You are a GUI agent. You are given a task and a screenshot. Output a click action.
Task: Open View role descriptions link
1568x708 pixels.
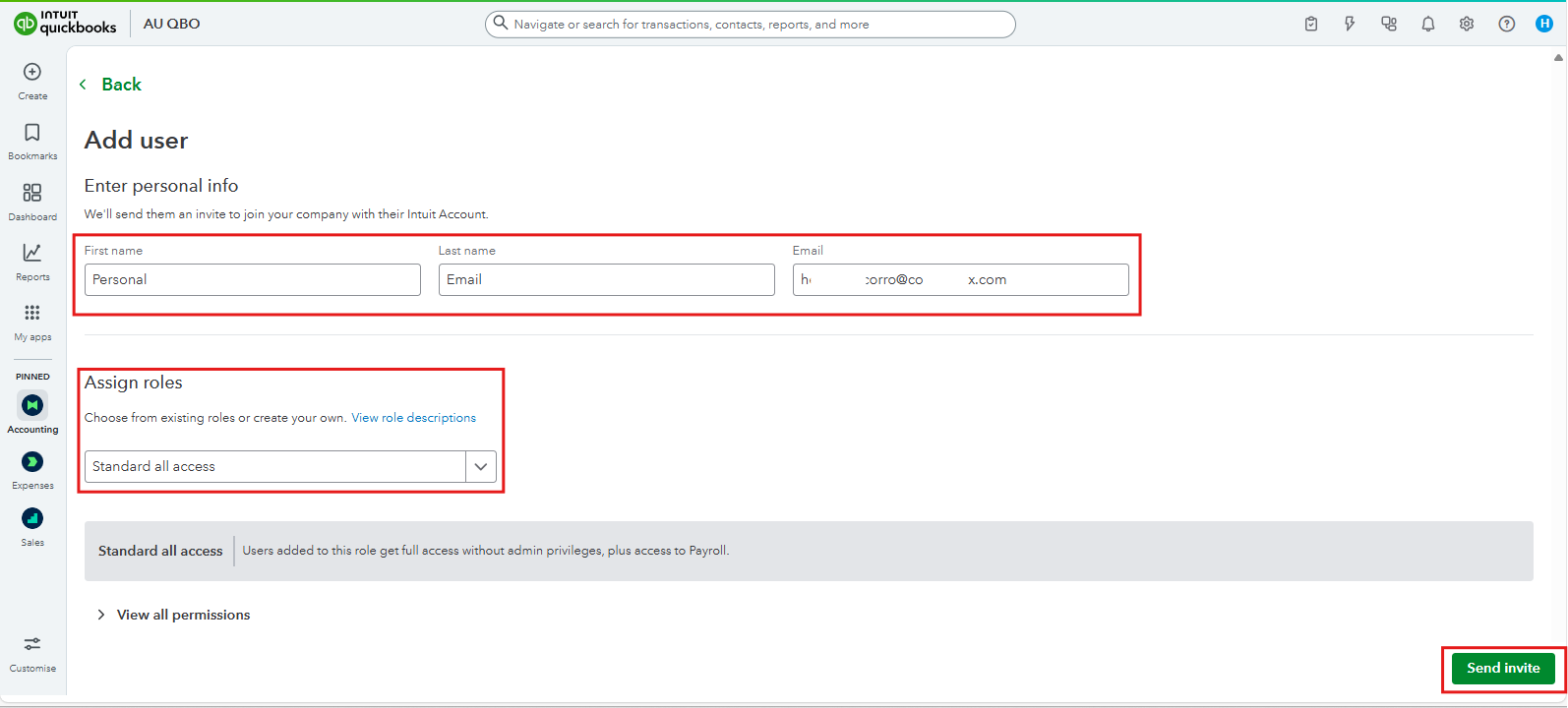point(413,418)
